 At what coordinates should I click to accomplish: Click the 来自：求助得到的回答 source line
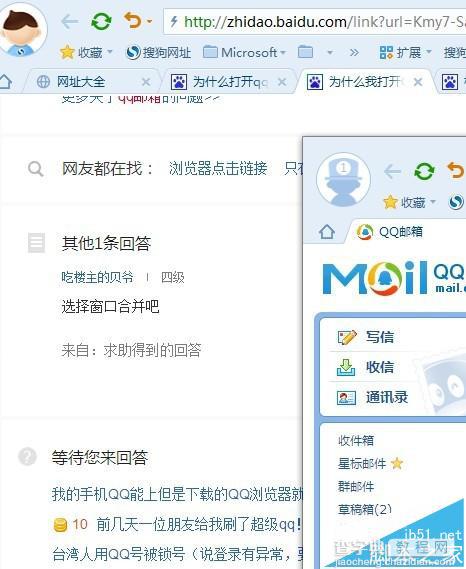point(131,351)
